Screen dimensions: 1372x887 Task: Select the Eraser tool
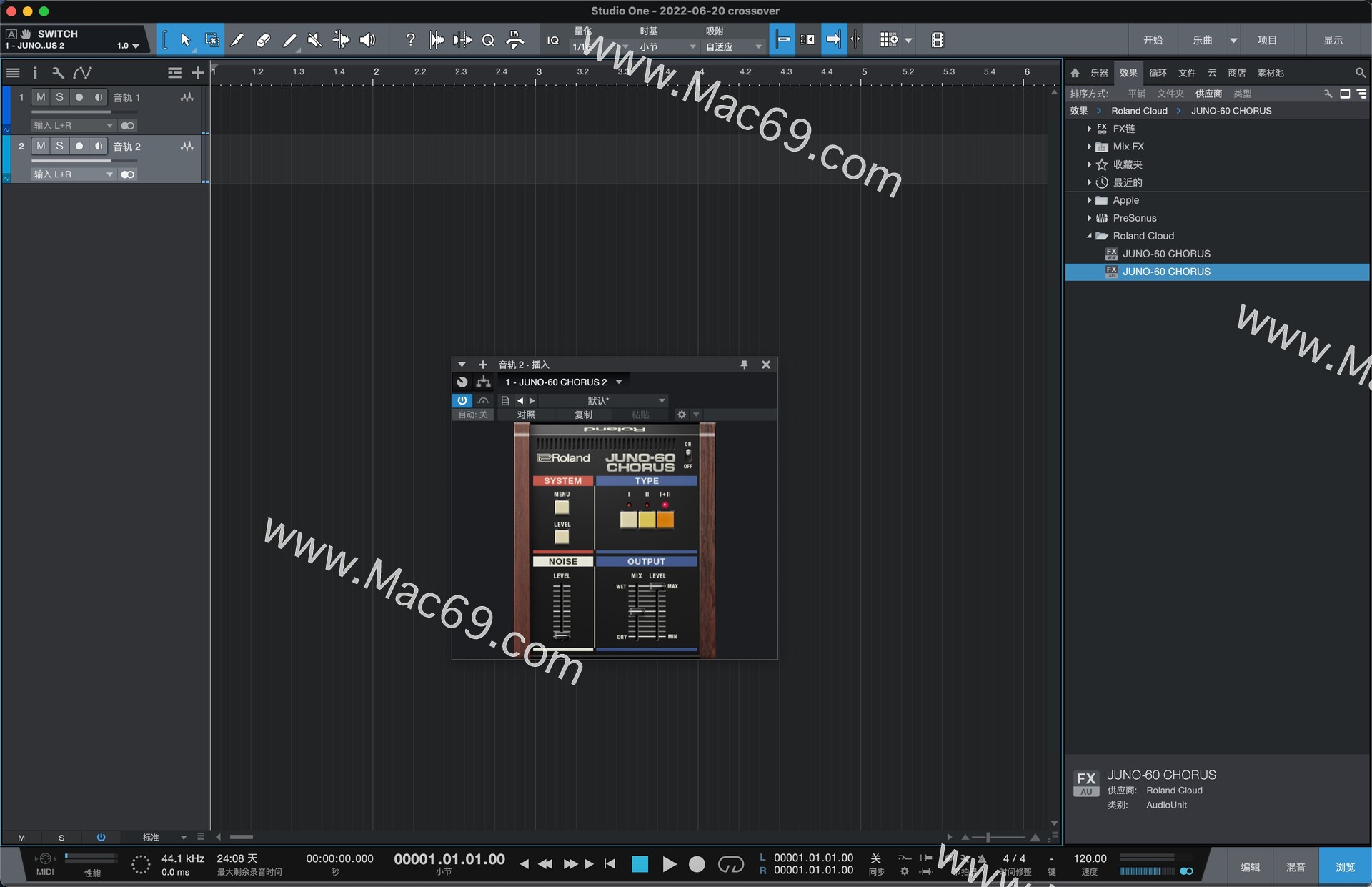coord(263,40)
